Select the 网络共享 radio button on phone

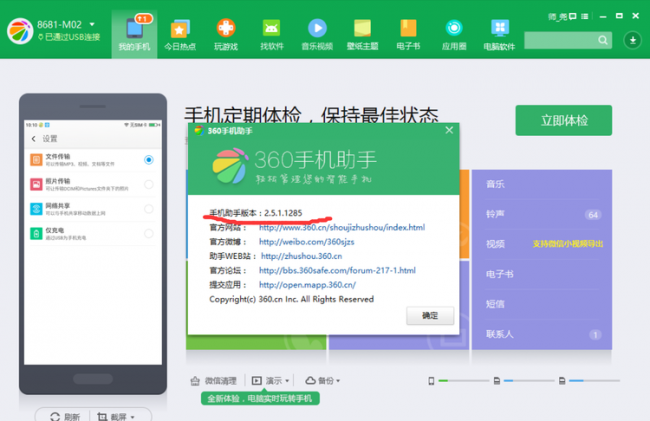149,209
